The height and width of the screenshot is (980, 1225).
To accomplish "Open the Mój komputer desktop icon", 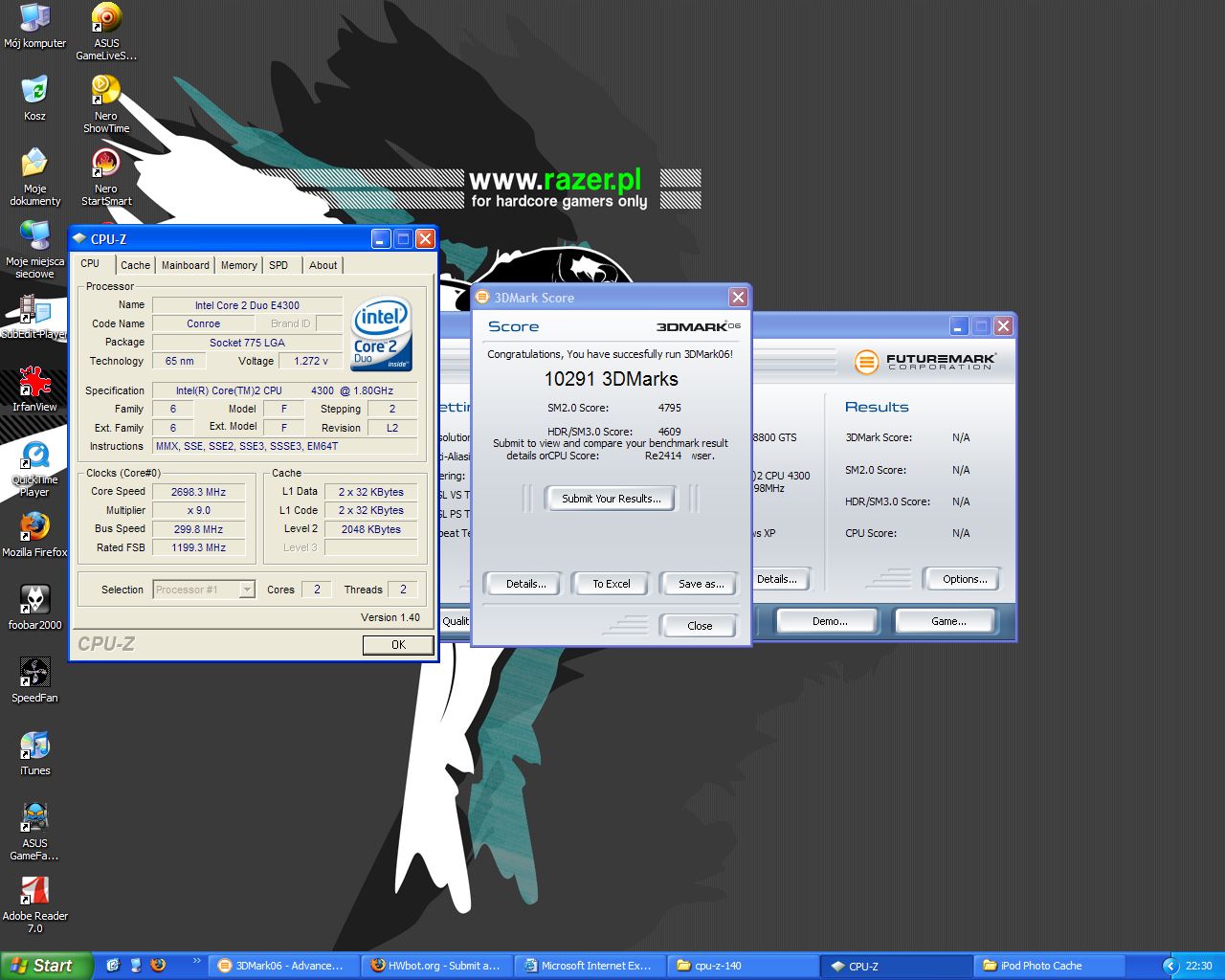I will click(x=34, y=26).
